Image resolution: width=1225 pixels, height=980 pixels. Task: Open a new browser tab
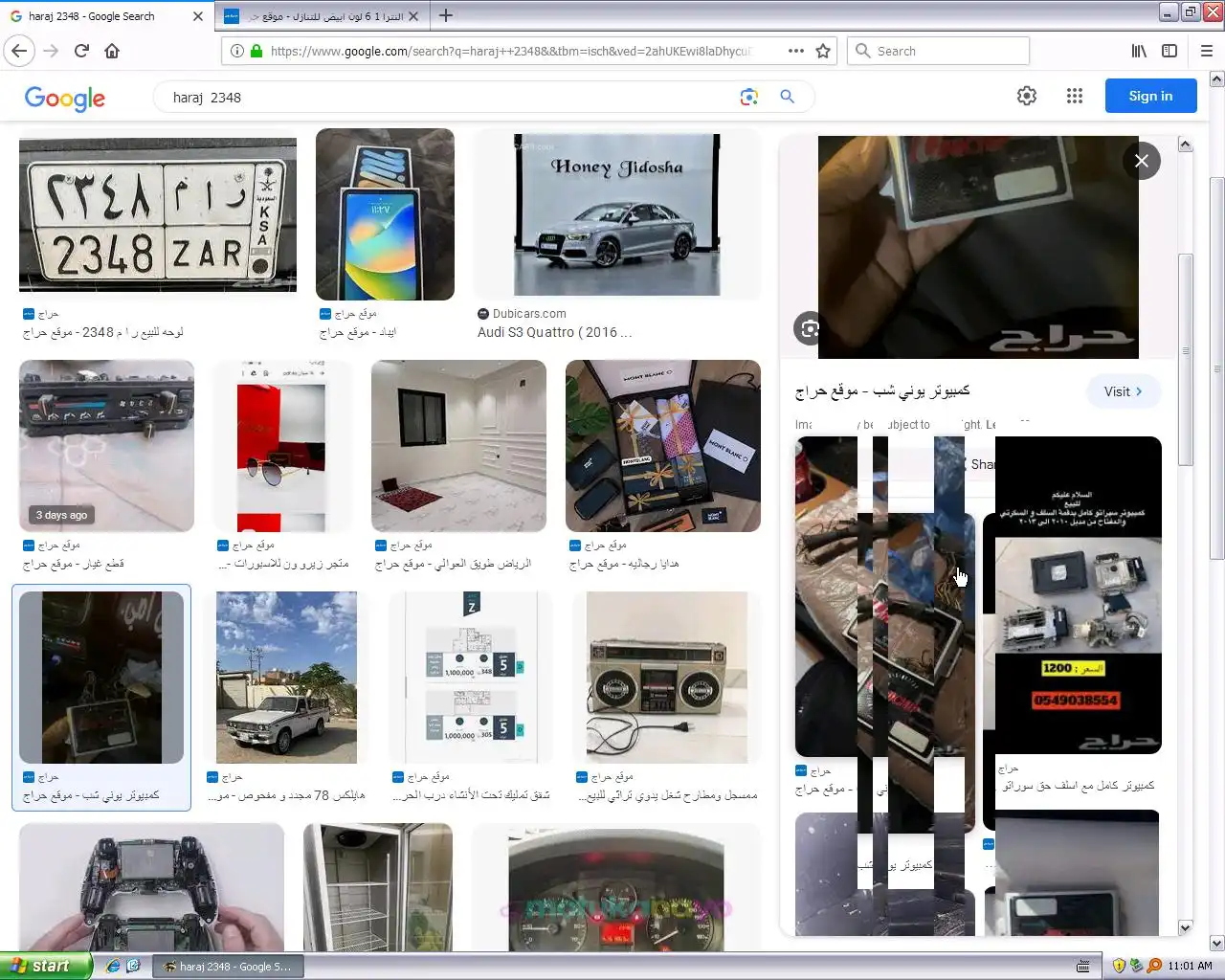coord(446,15)
